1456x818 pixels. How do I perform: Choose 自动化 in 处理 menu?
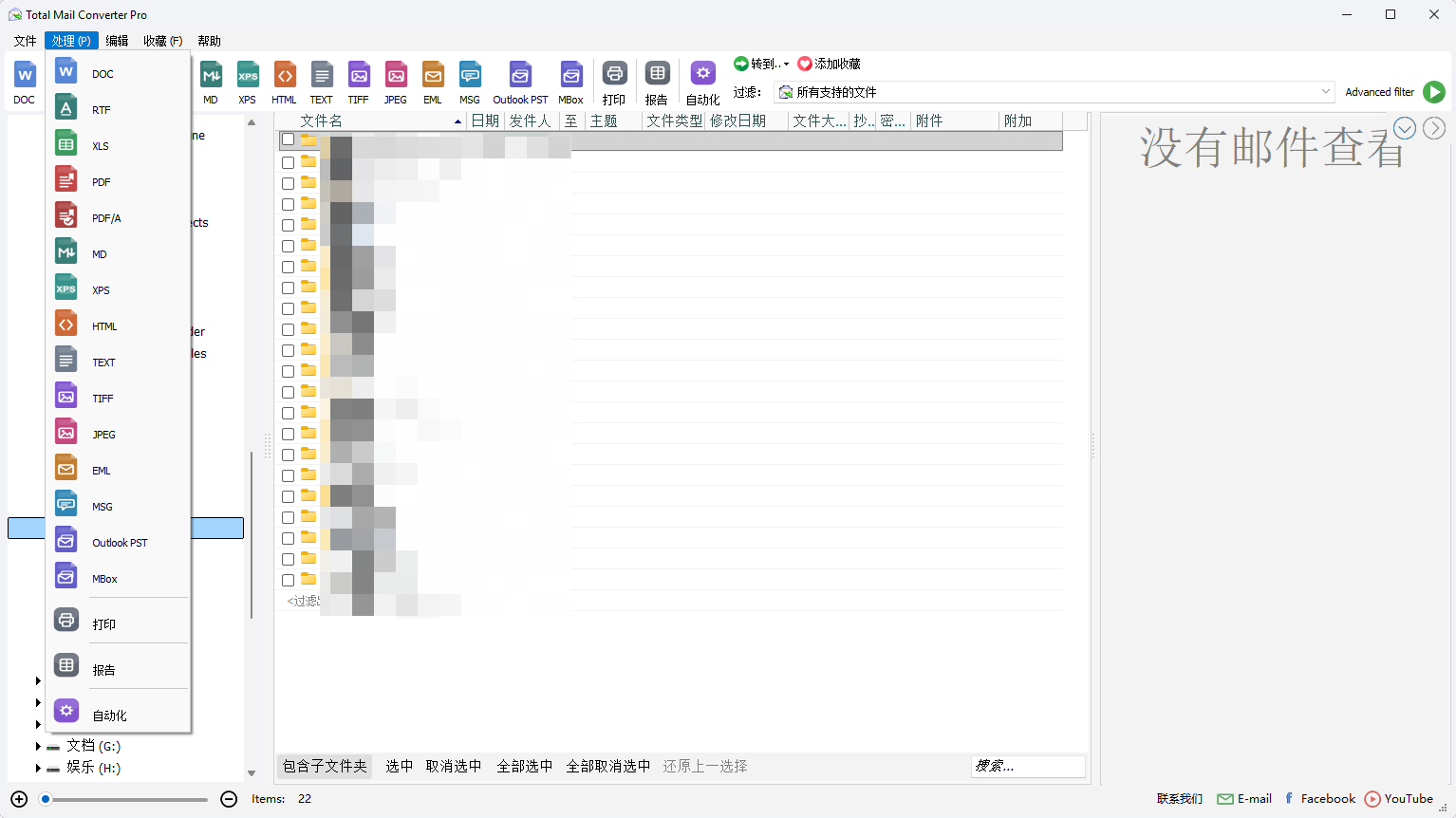pos(119,715)
